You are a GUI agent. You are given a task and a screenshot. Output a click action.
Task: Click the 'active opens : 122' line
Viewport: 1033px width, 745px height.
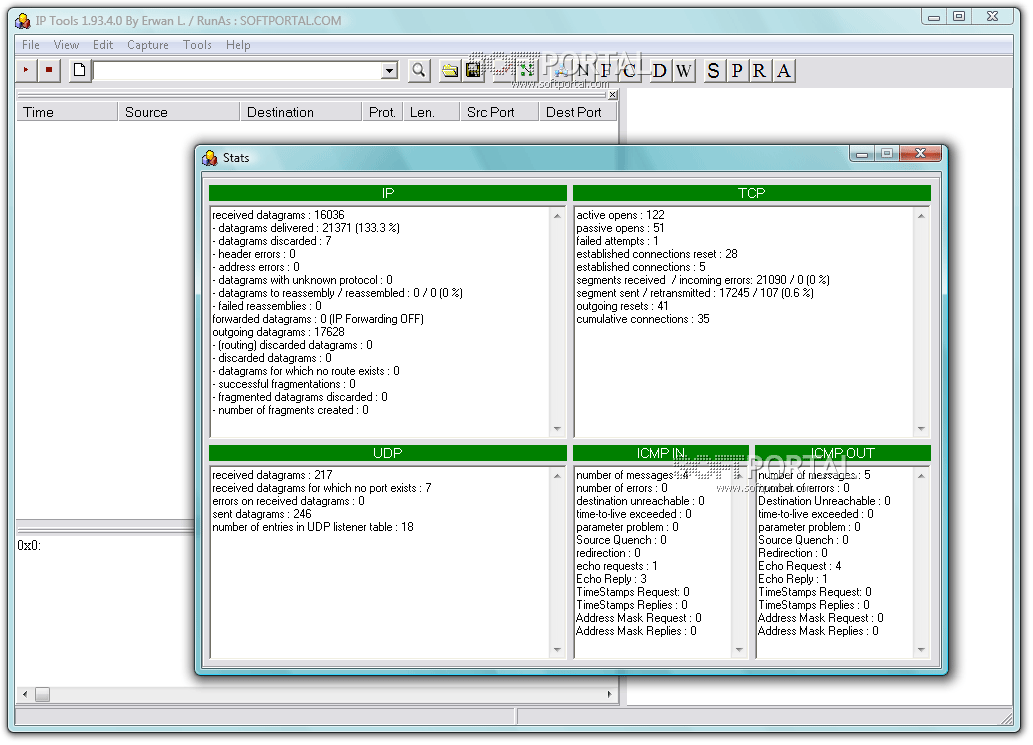coord(620,215)
